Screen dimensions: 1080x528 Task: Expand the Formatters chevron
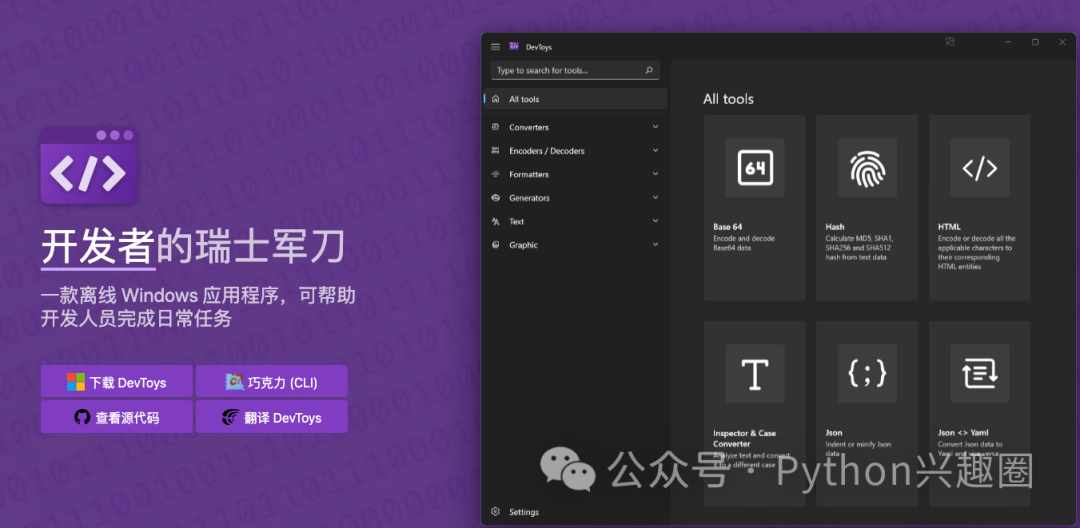(655, 173)
